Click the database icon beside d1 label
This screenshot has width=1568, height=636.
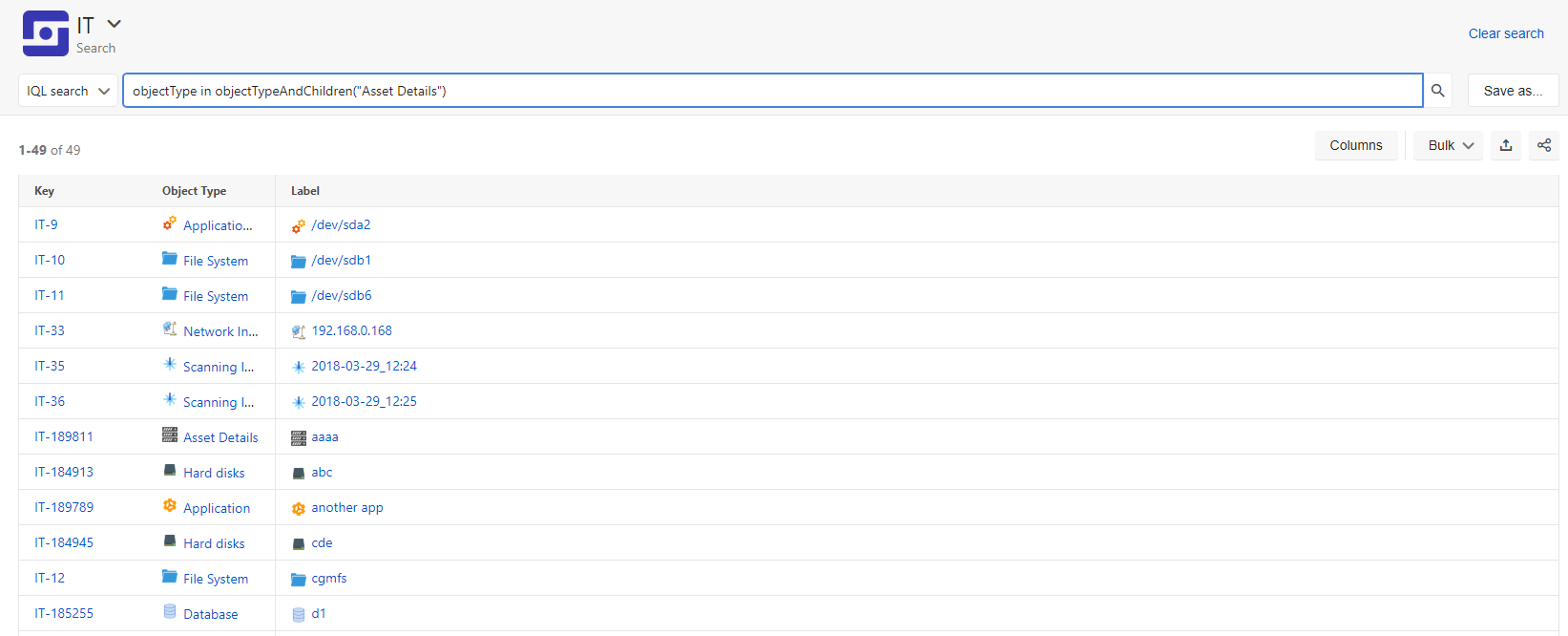coord(299,614)
